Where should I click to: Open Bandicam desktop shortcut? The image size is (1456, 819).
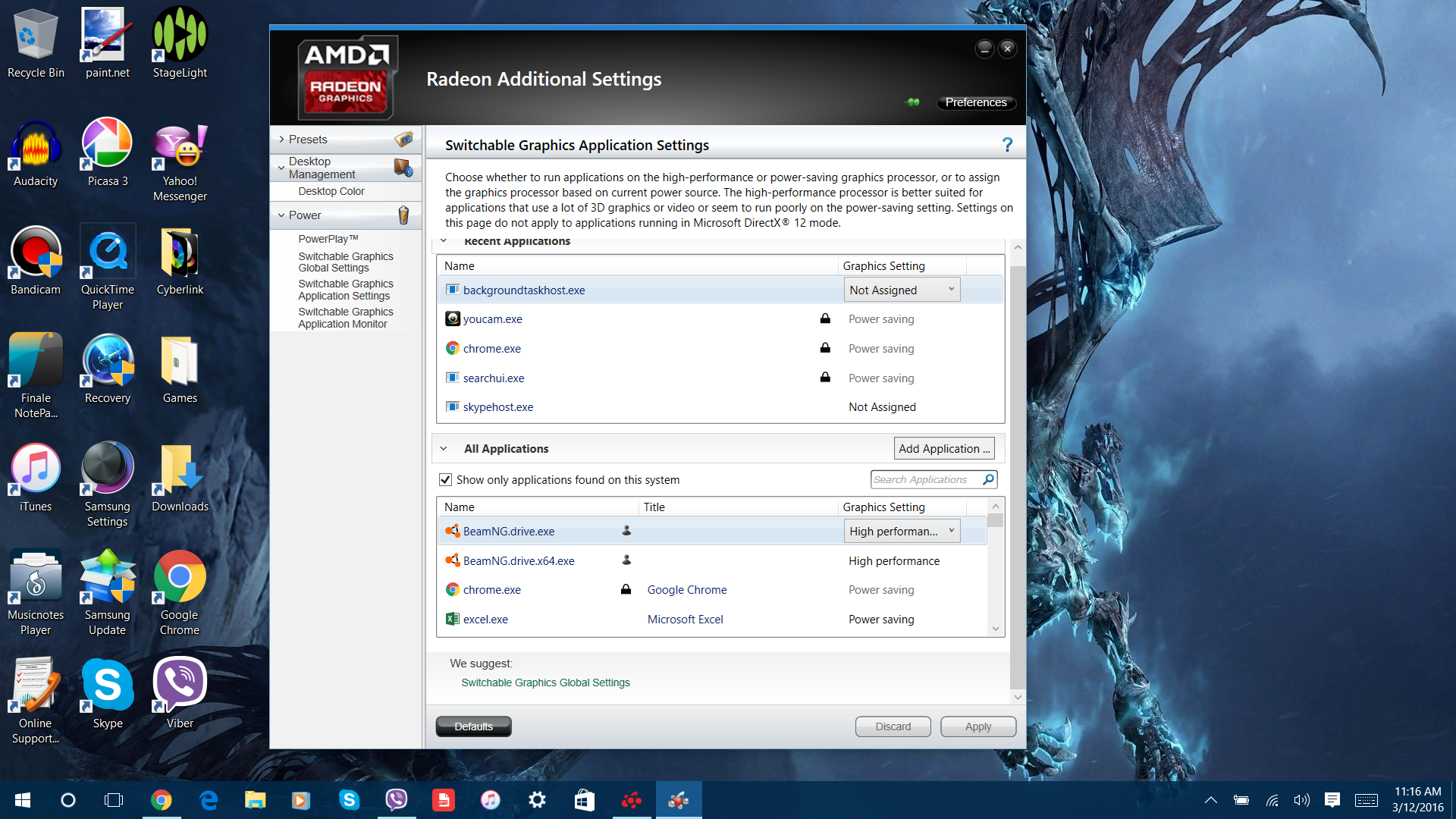pyautogui.click(x=36, y=262)
